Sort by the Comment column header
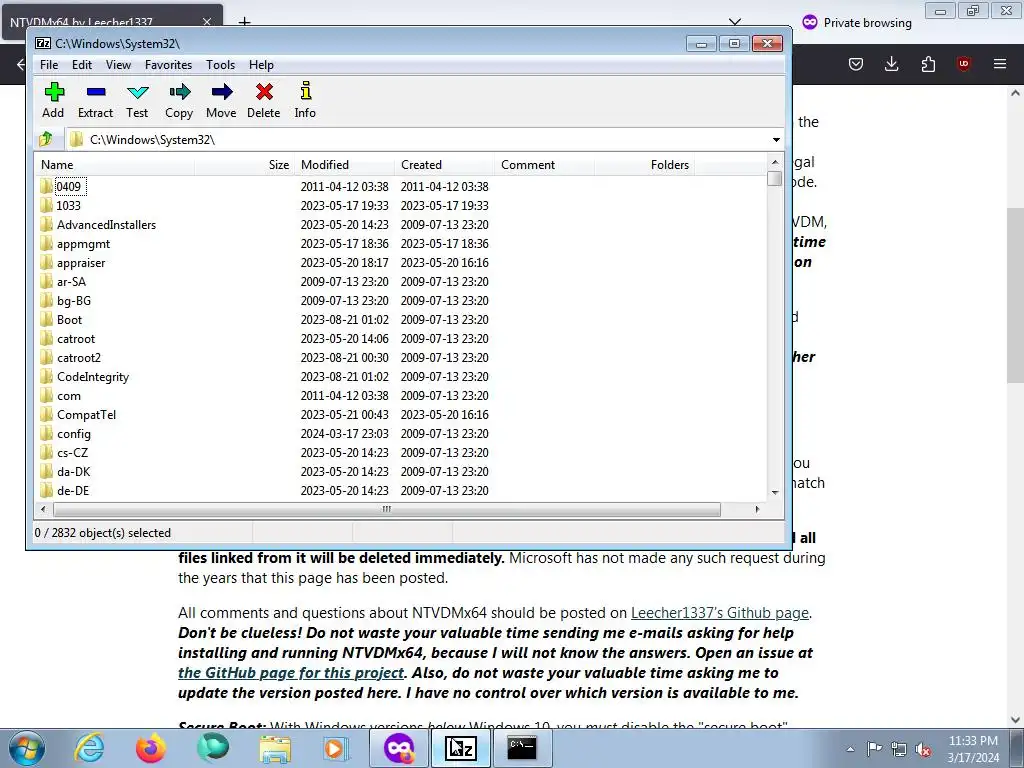 point(544,165)
